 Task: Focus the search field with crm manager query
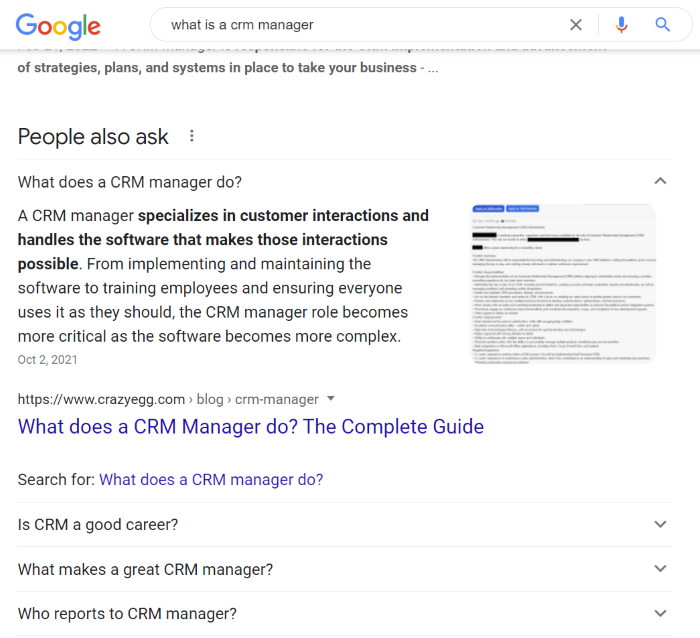tap(357, 25)
